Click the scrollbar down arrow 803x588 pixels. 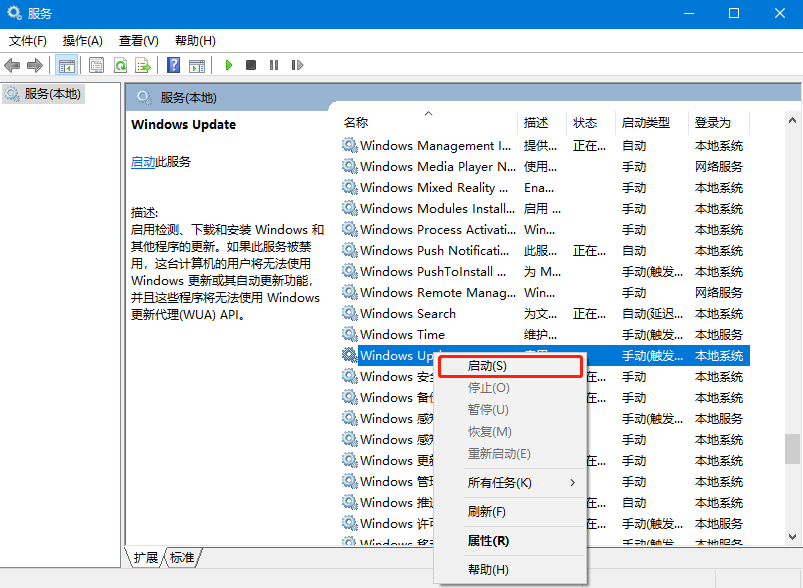click(x=792, y=537)
